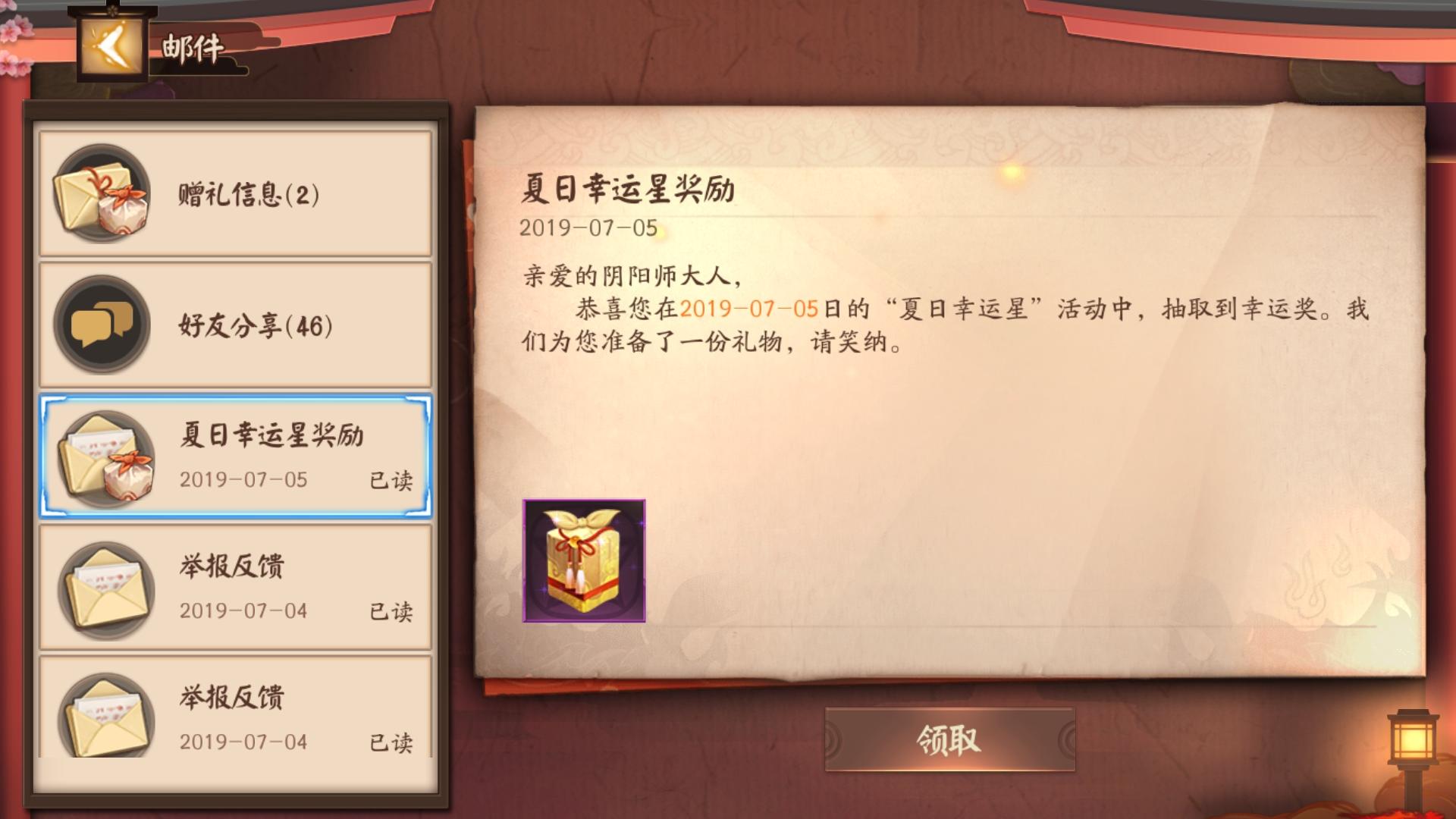
Task: Open the first 举报反馈 mail dated 2019-07-04
Action: [236, 588]
